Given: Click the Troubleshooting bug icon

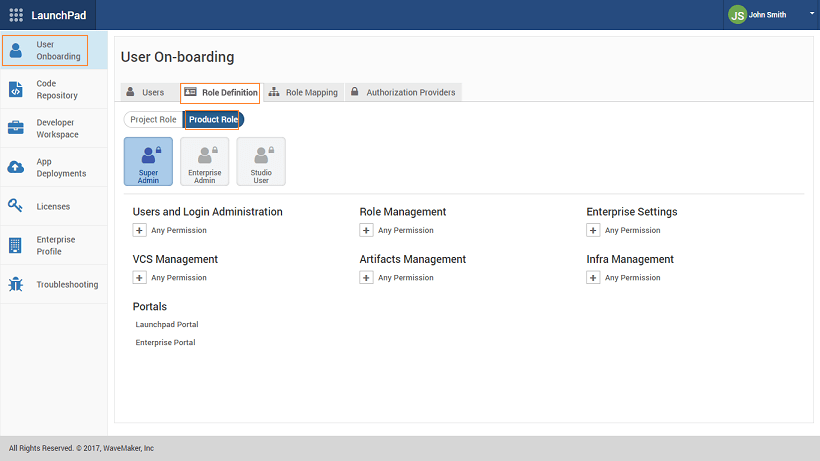Looking at the screenshot, I should click(x=16, y=284).
